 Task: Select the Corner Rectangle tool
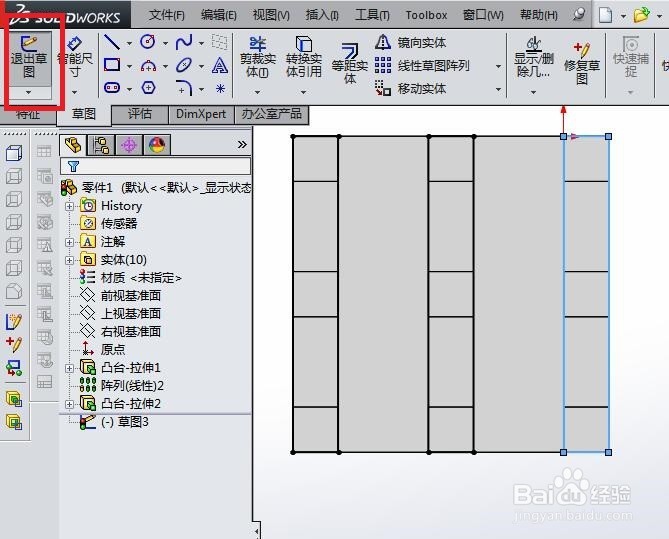coord(112,65)
